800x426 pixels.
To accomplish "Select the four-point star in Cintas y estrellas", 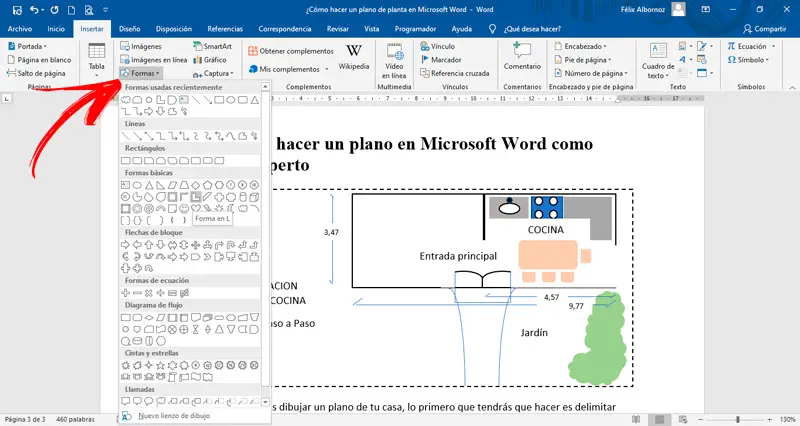I will click(x=149, y=365).
